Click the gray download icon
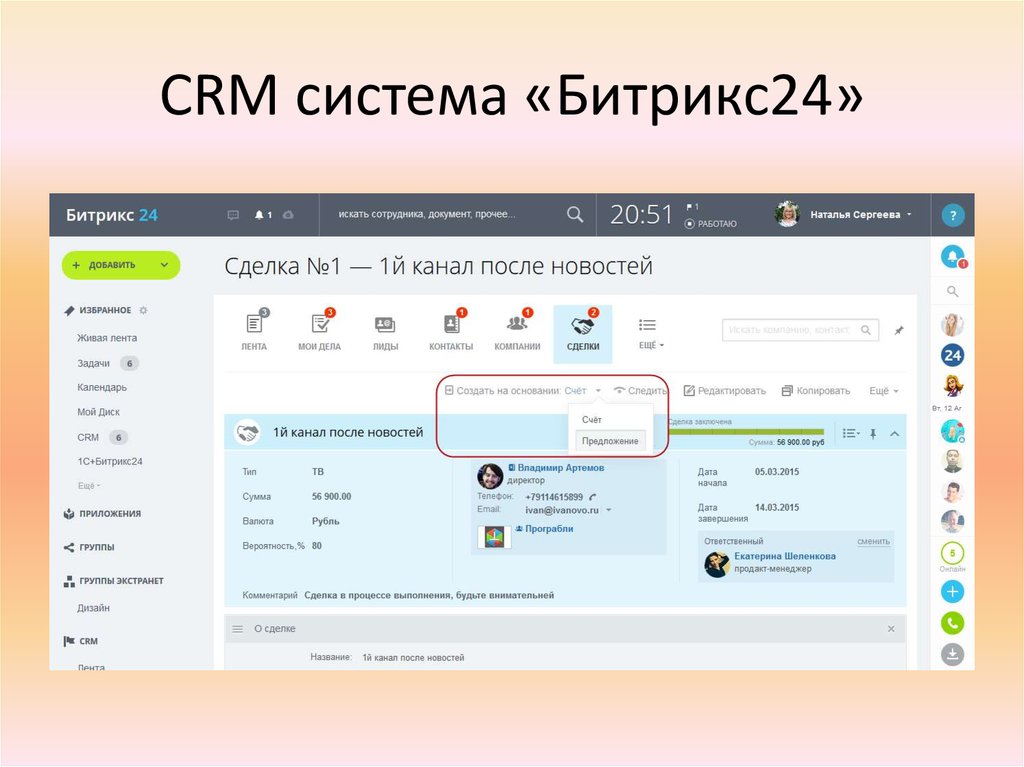This screenshot has height=767, width=1024. point(952,654)
